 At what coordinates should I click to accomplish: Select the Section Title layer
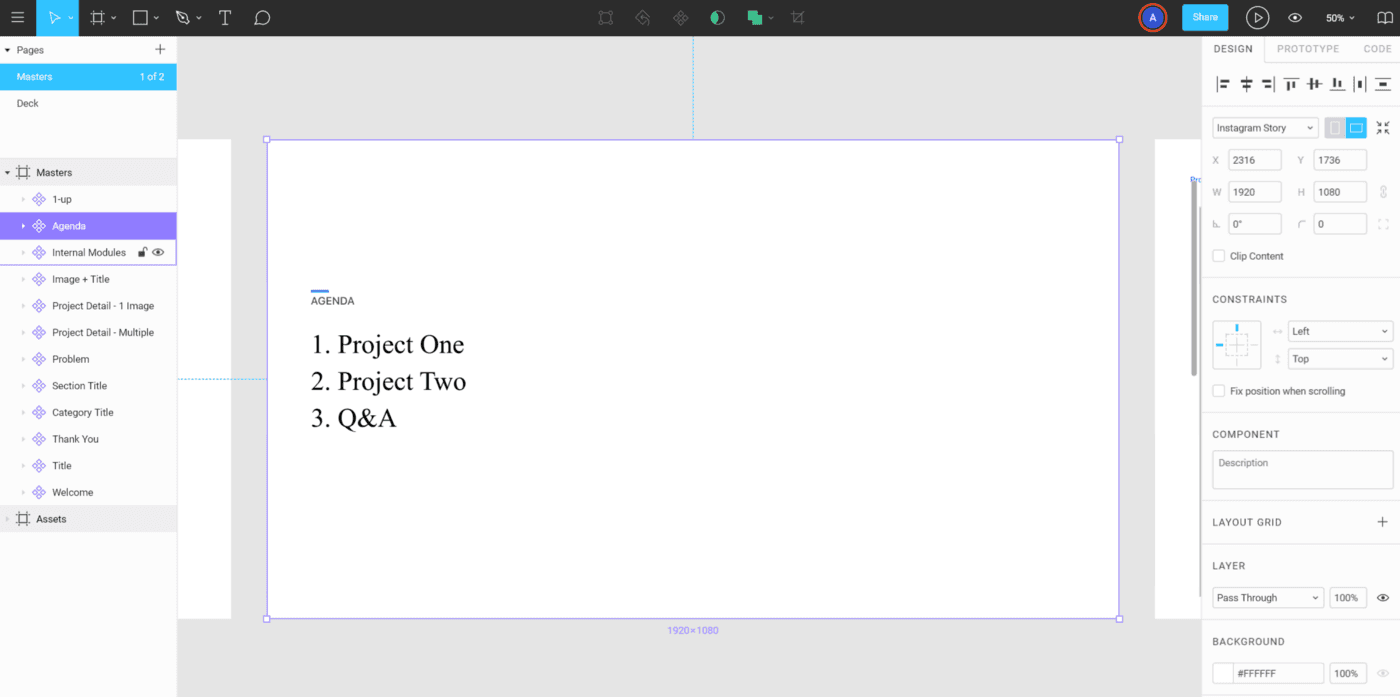[88, 386]
